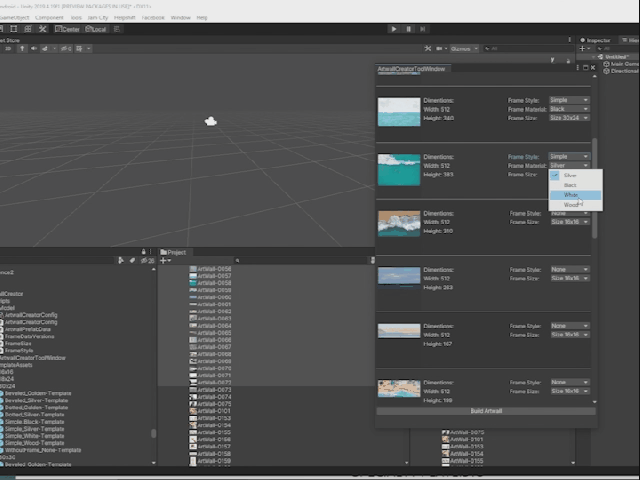Select the Height 260 waves artwork thumbnail

(x=399, y=223)
